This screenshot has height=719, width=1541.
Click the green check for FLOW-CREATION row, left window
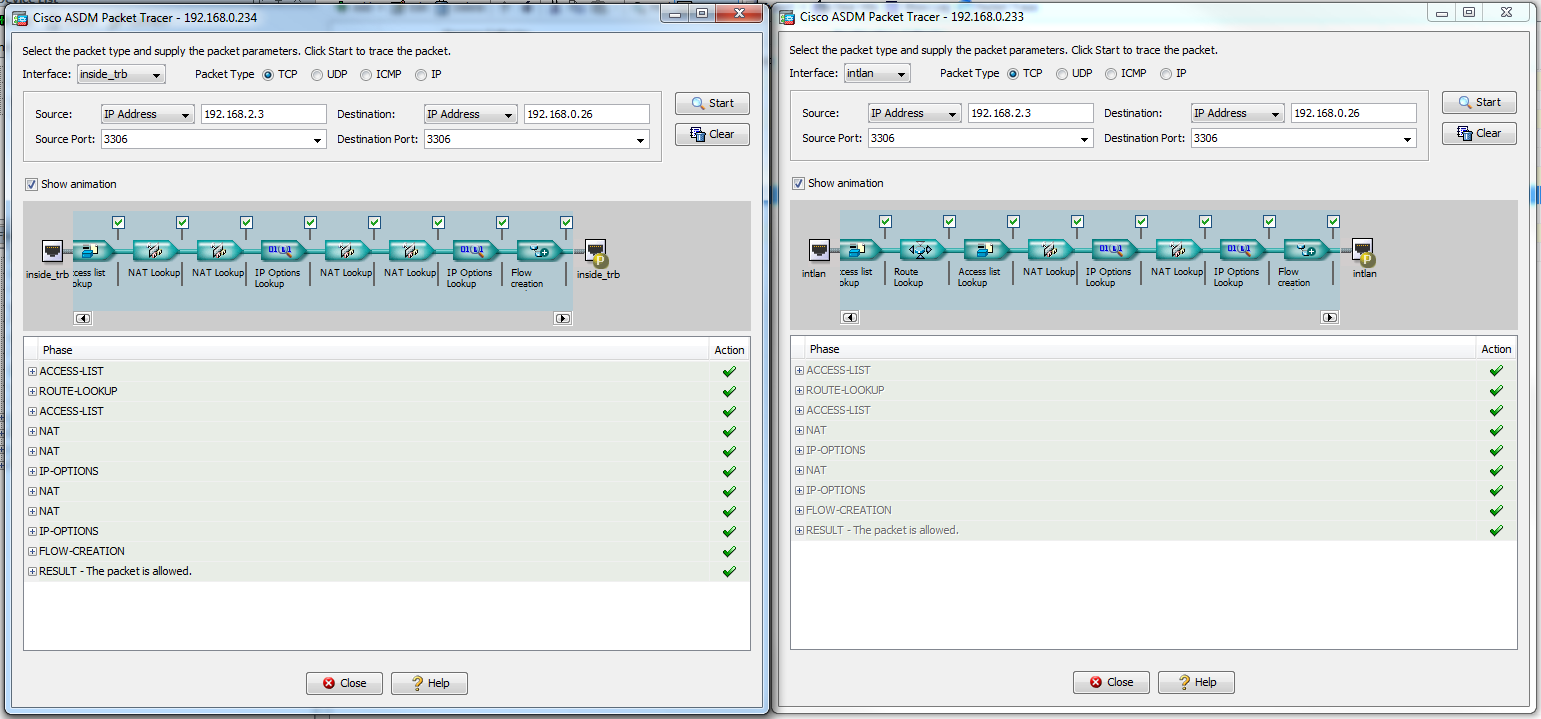coord(729,551)
